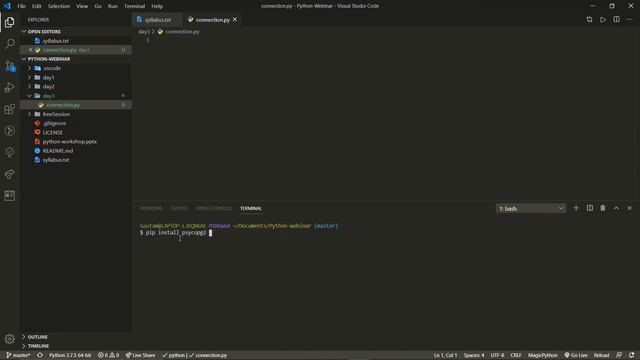Close the terminal panel
This screenshot has height=360, width=640.
[x=630, y=208]
